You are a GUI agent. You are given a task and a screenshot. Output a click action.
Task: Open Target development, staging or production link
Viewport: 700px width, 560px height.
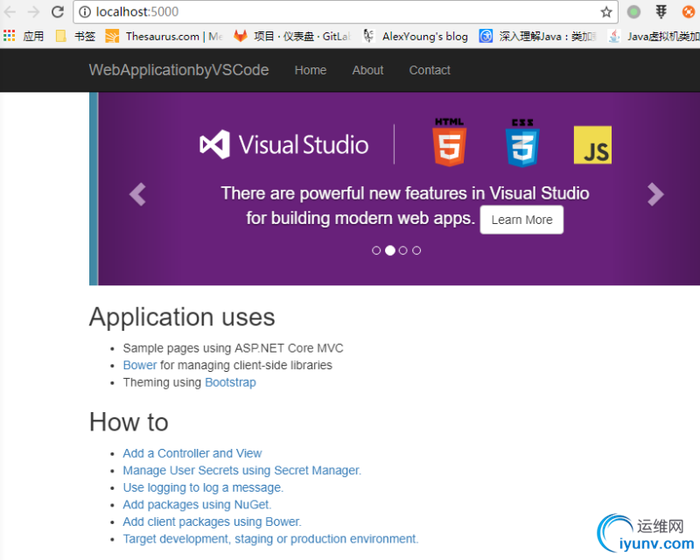271,539
